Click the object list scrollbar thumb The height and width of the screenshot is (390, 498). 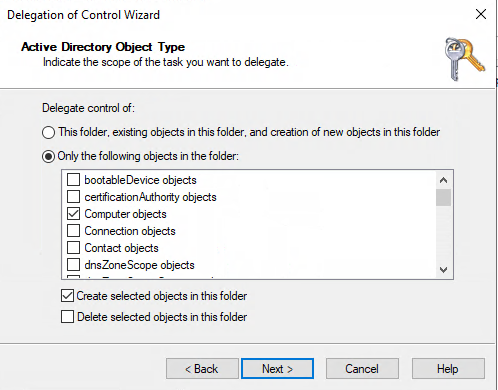click(x=443, y=197)
